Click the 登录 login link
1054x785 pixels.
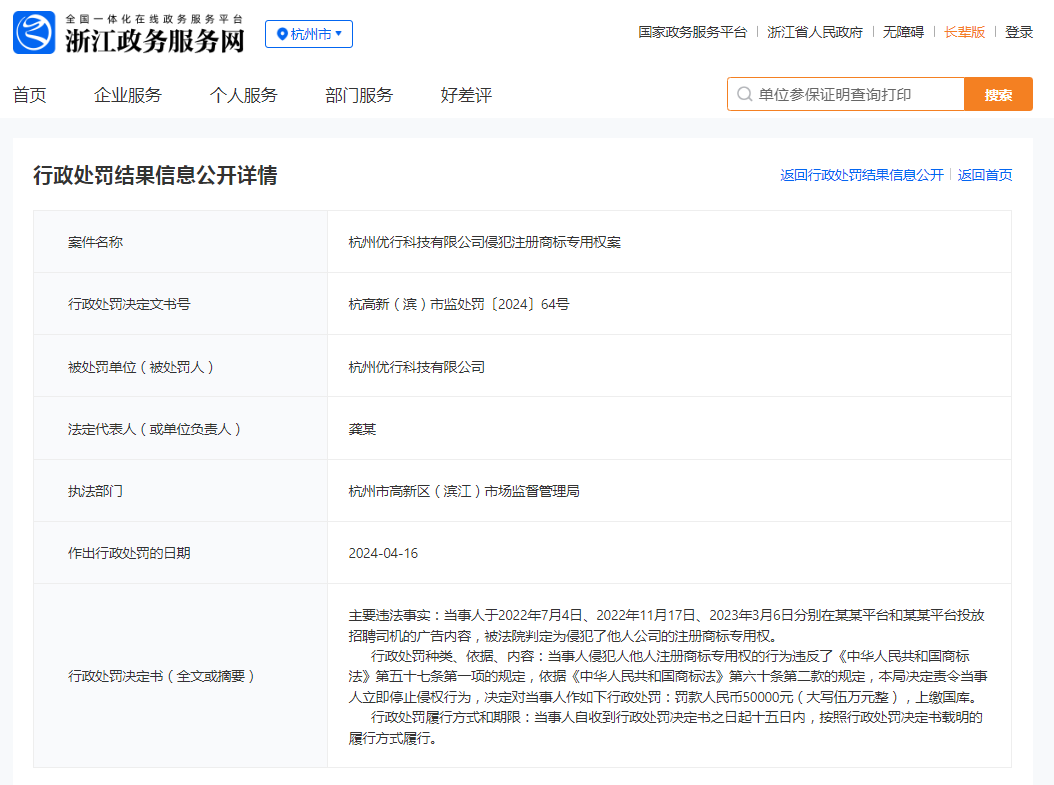coord(1019,32)
